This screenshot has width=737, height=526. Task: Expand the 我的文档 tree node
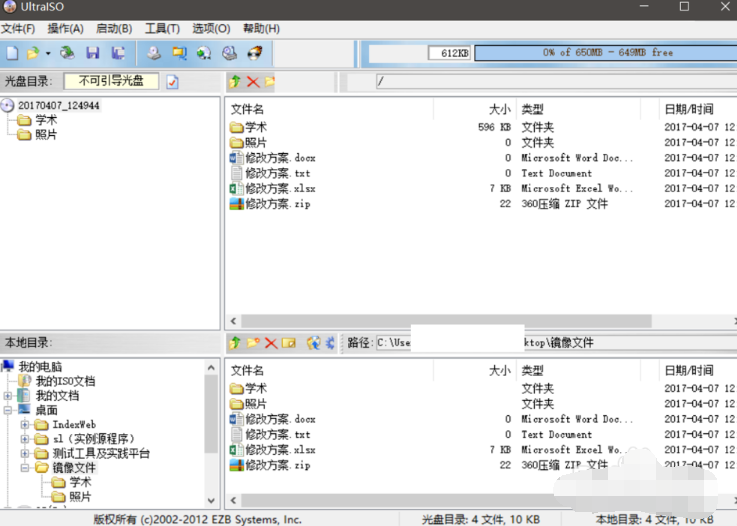9,396
